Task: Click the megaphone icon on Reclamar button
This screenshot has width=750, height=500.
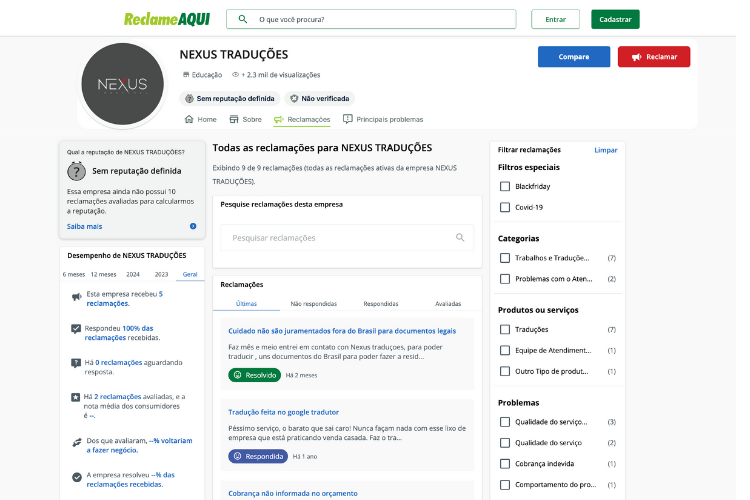Action: tap(636, 57)
